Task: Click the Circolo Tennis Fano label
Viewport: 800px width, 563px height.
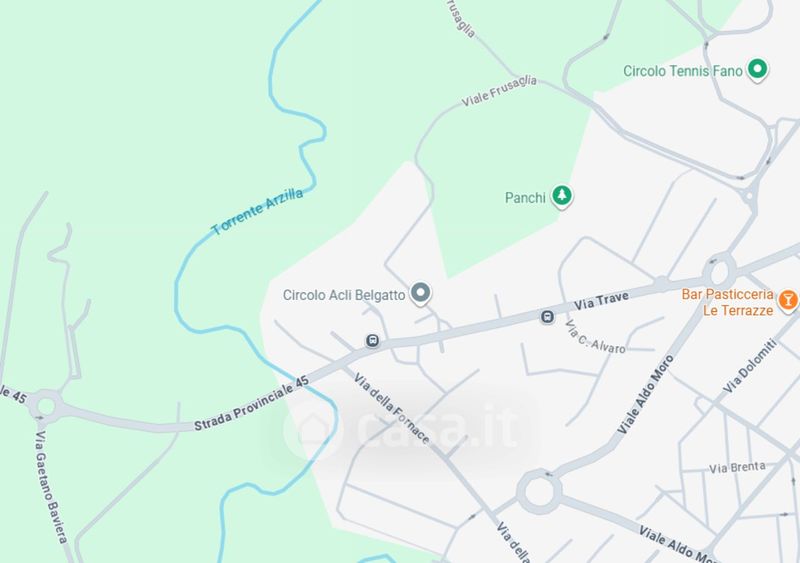Action: pos(683,71)
